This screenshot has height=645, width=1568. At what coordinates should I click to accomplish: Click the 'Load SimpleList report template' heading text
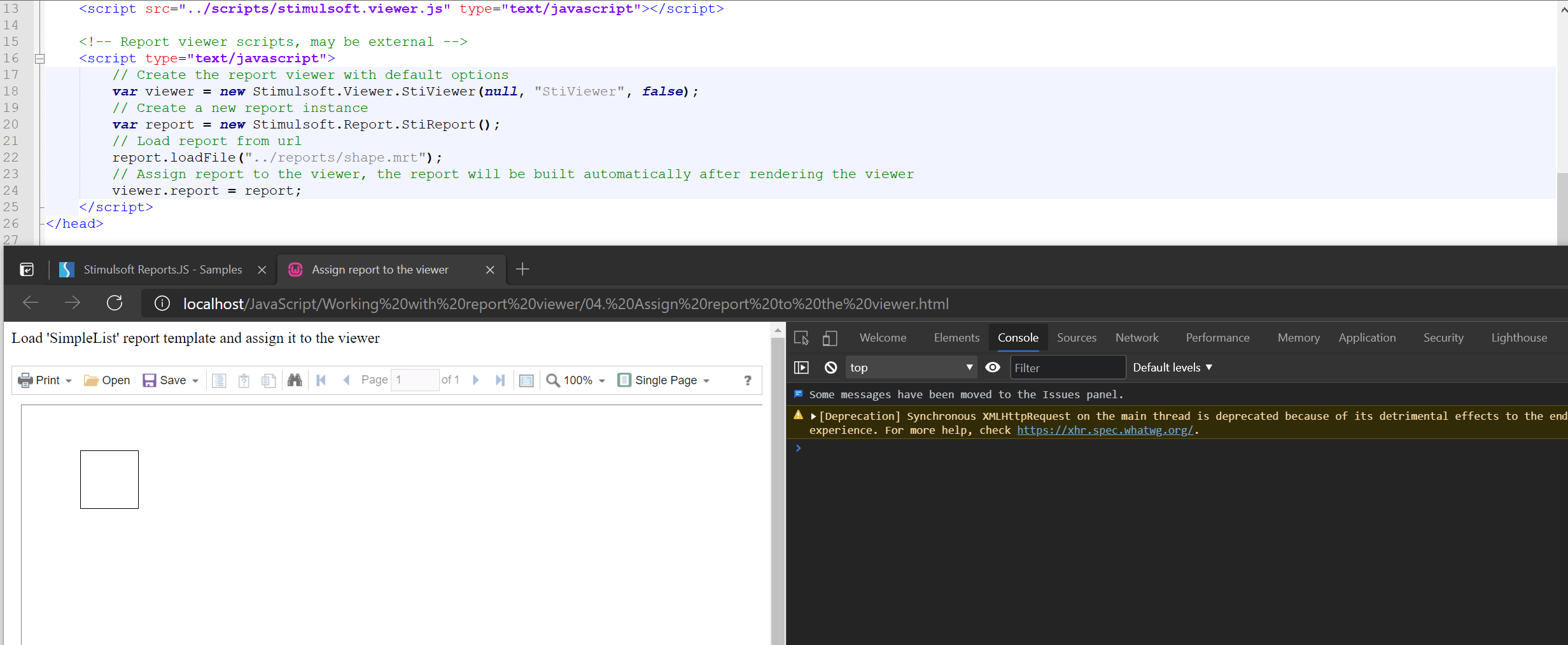[195, 338]
